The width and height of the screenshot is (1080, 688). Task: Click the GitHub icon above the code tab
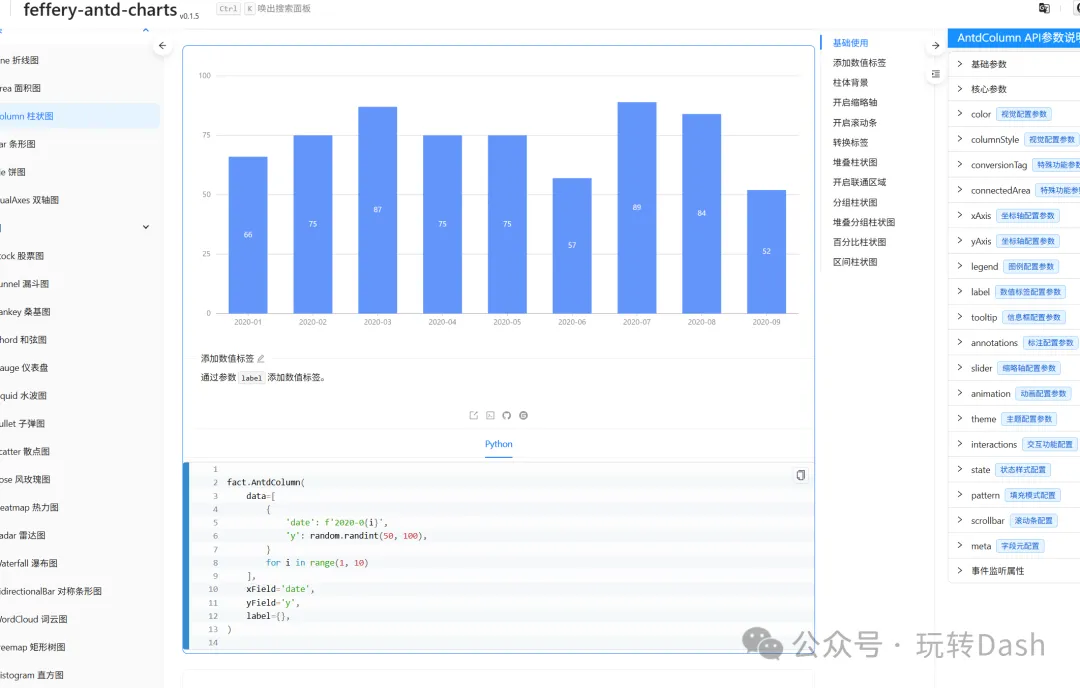click(x=507, y=415)
